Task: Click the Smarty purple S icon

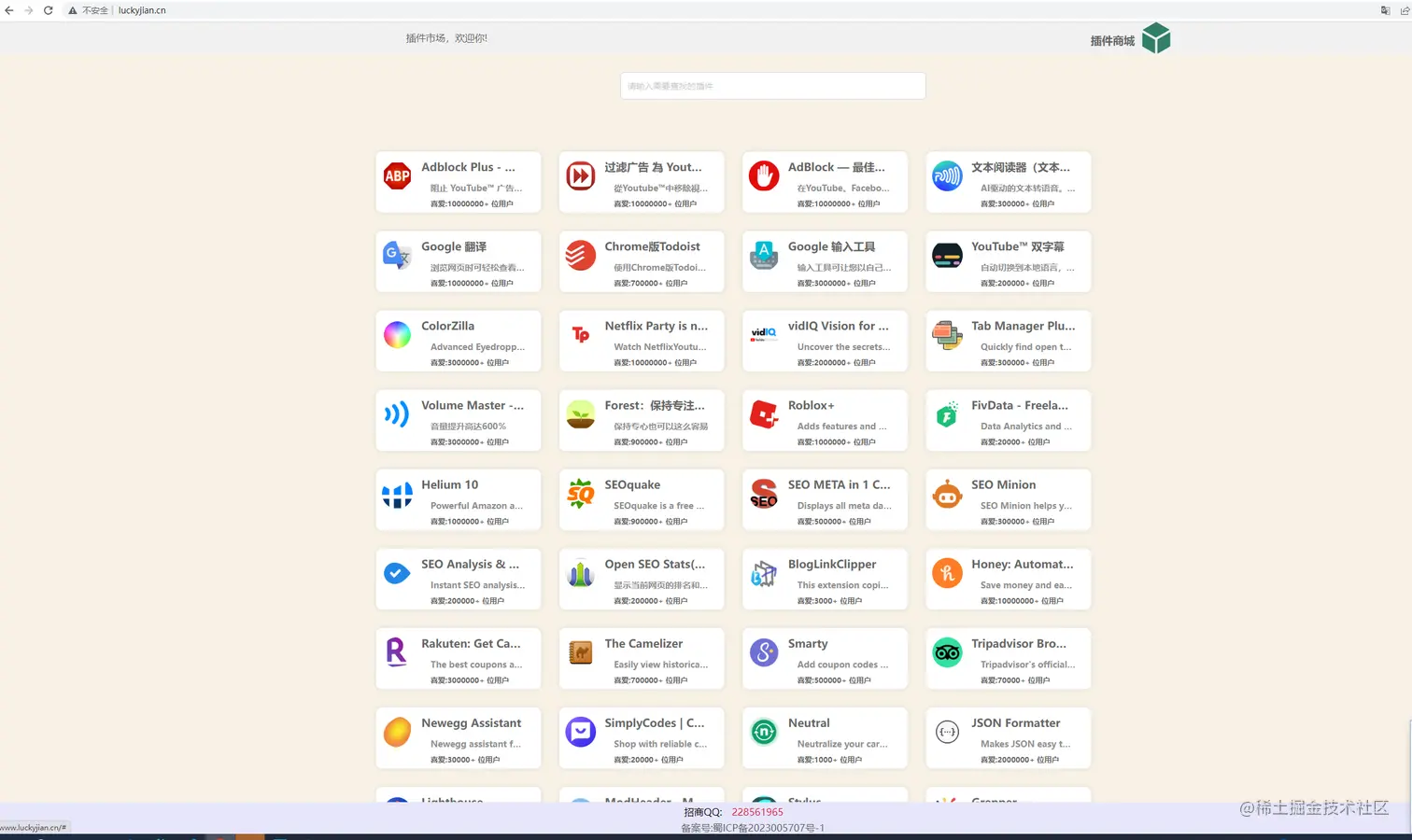Action: pyautogui.click(x=764, y=651)
